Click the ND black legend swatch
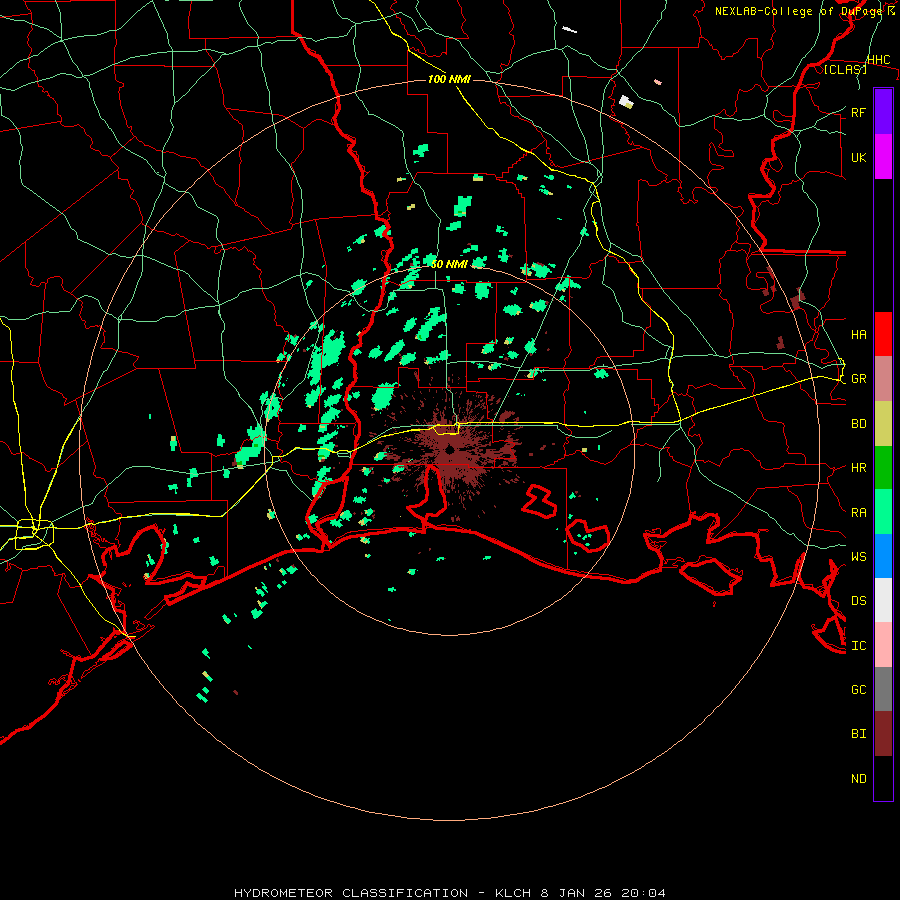 (x=883, y=778)
